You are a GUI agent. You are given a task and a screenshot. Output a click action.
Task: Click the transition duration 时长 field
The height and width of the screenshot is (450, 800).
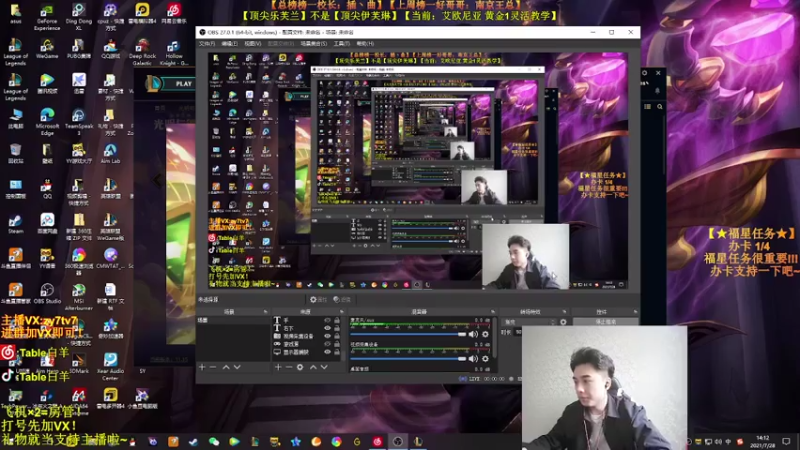pyautogui.click(x=518, y=332)
